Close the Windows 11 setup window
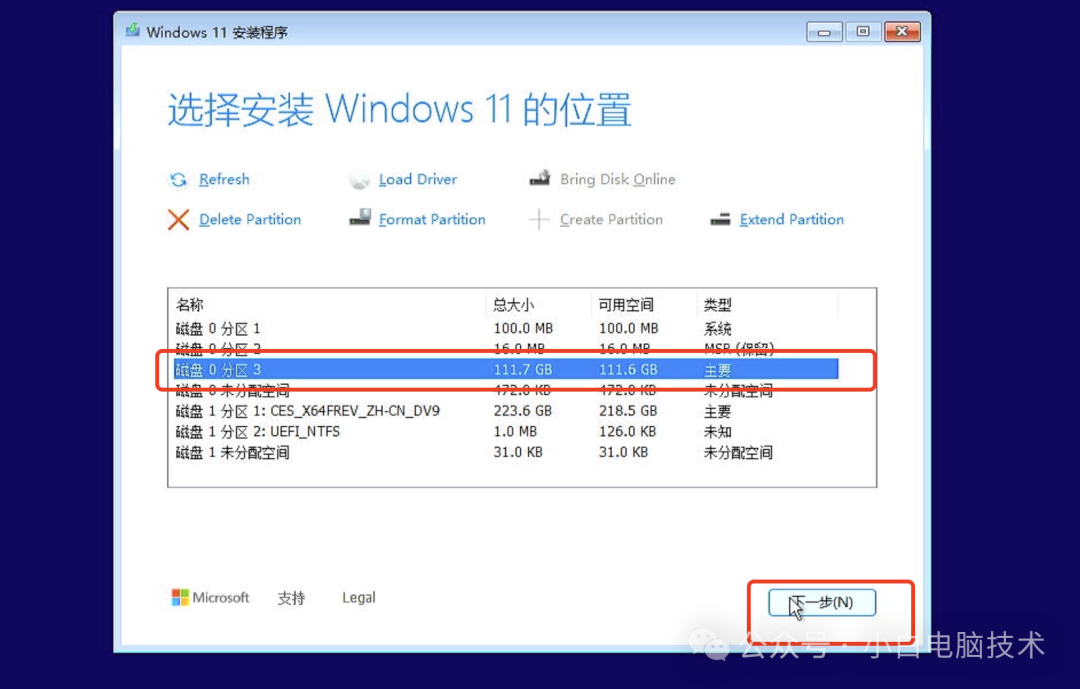Screen dimensions: 1080x689 coord(902,32)
